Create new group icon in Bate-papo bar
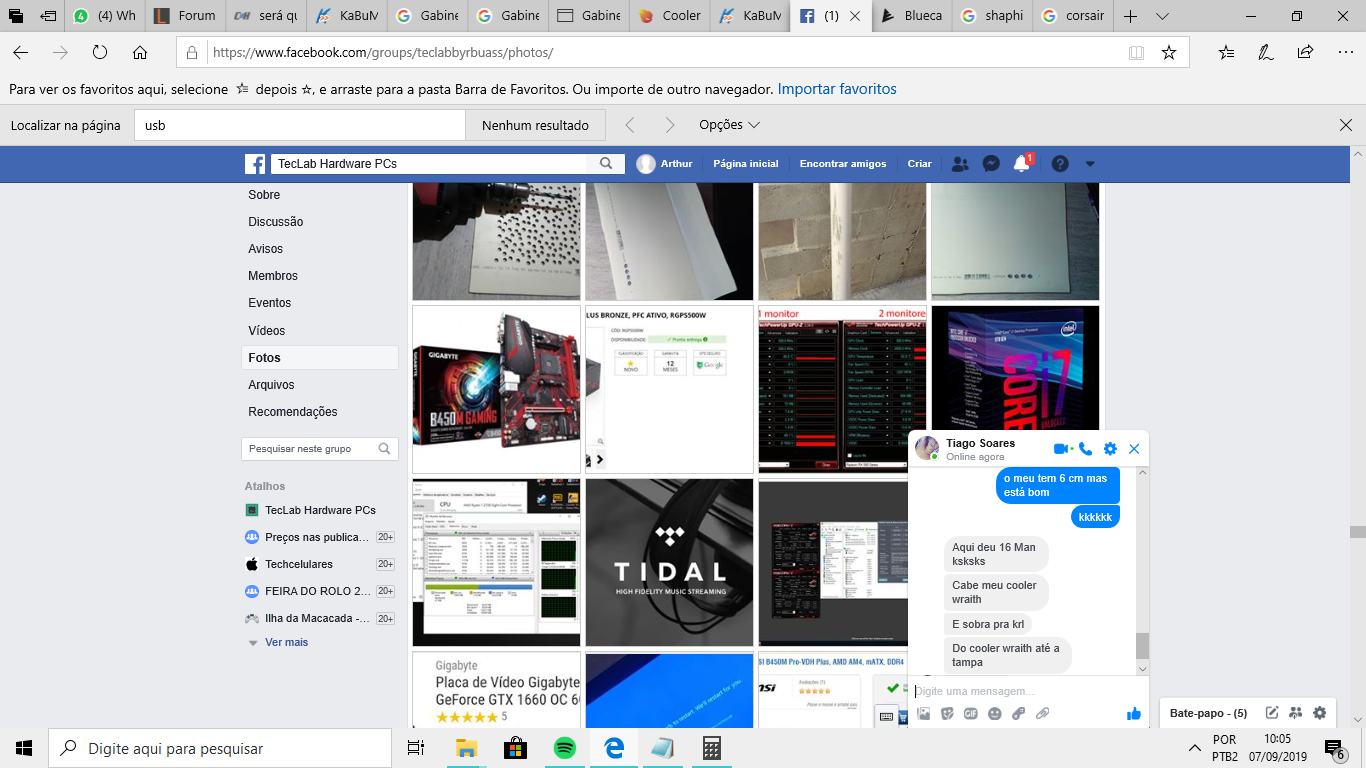Image resolution: width=1366 pixels, height=768 pixels. (x=1296, y=713)
